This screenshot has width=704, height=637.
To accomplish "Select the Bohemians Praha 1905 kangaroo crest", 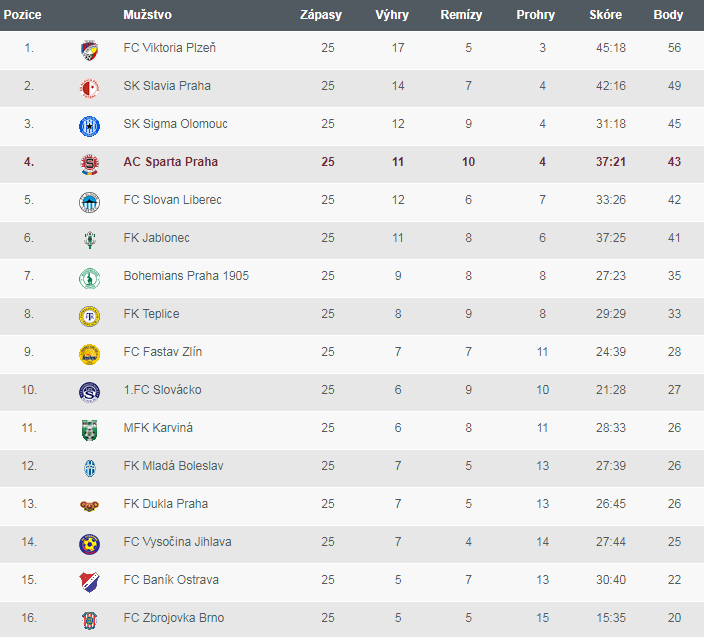I will coord(89,278).
